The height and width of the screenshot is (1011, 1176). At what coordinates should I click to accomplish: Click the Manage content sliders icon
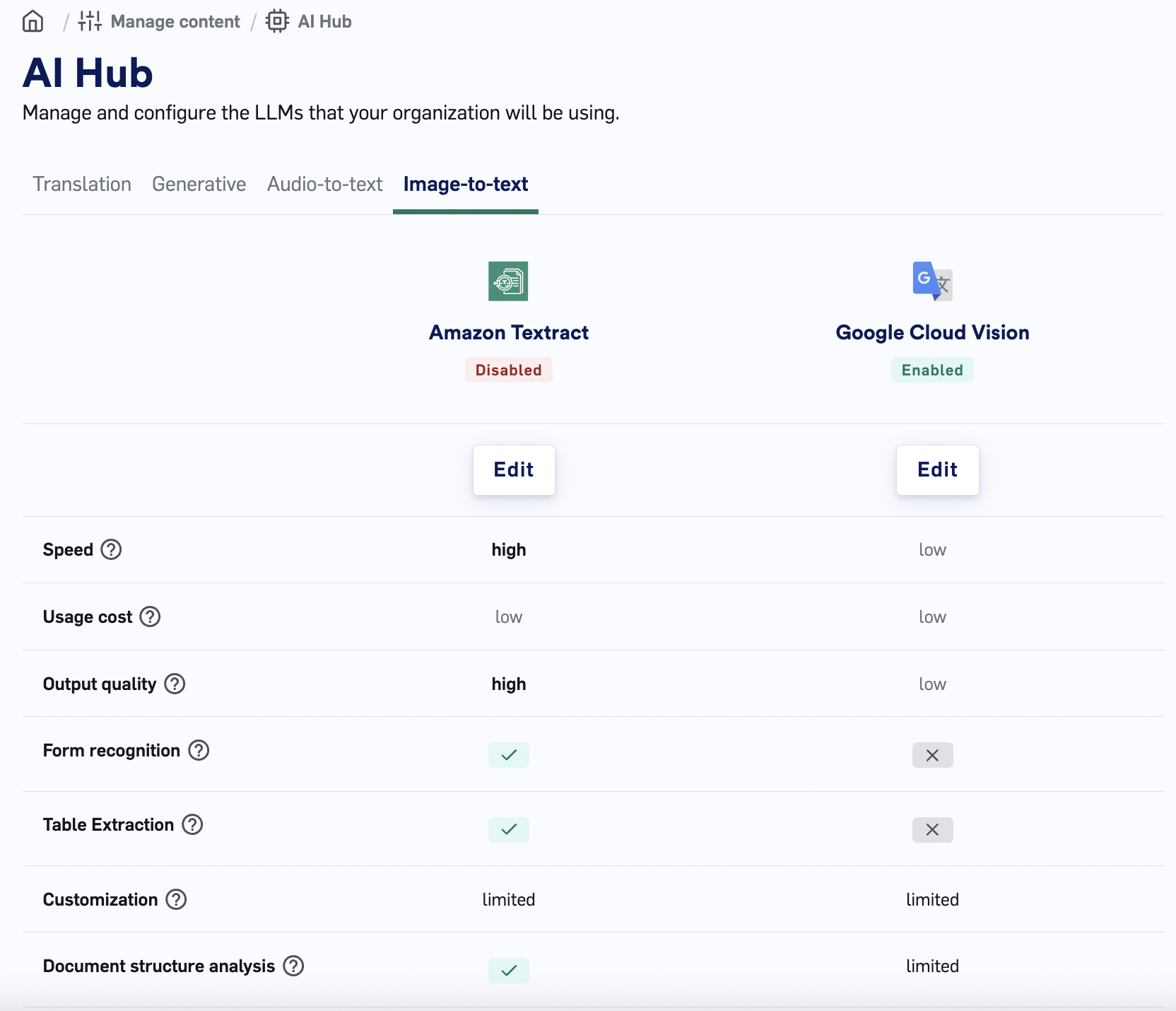tap(90, 22)
